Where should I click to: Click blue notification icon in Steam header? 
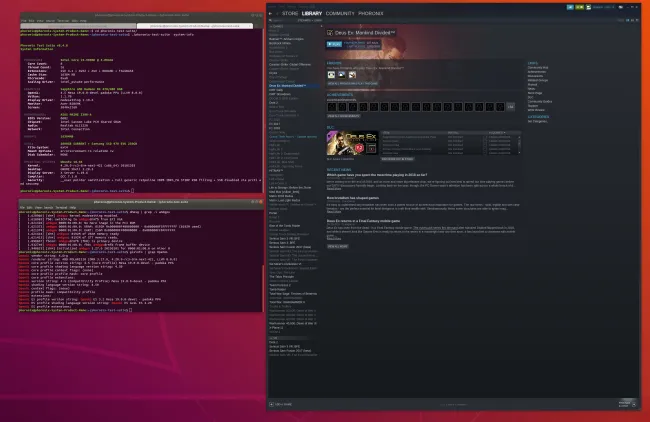(570, 7)
